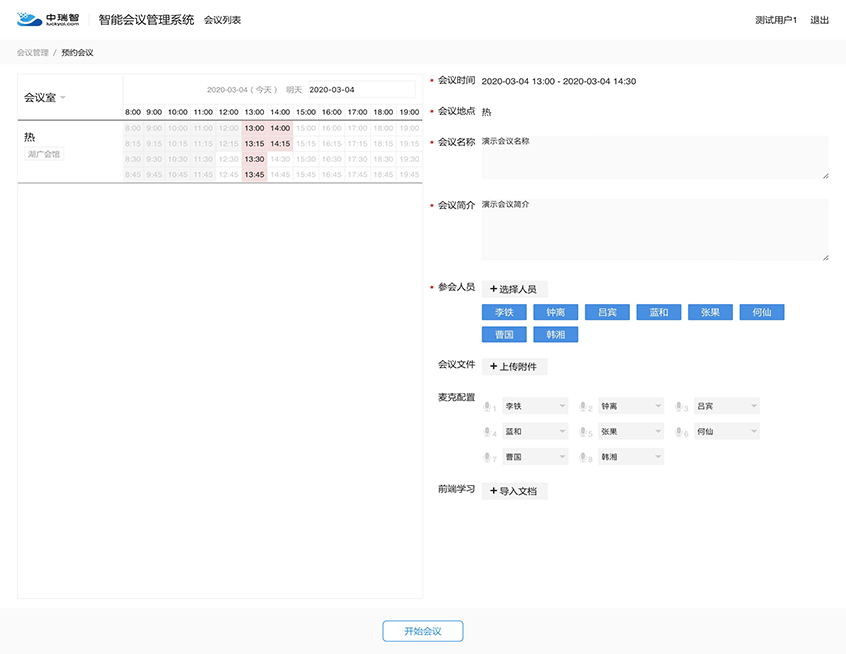Toggle the 14:15 time slot
The width and height of the screenshot is (846, 654).
click(280, 144)
